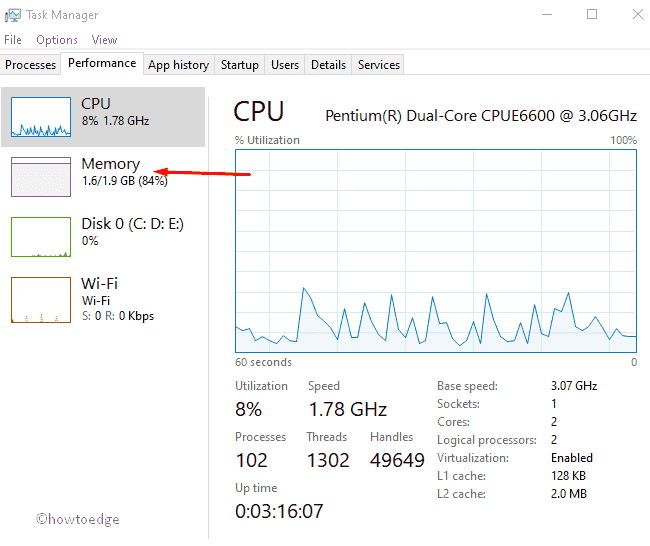Screen dimensions: 650x546
Task: Switch to the App history tab
Action: (x=178, y=65)
